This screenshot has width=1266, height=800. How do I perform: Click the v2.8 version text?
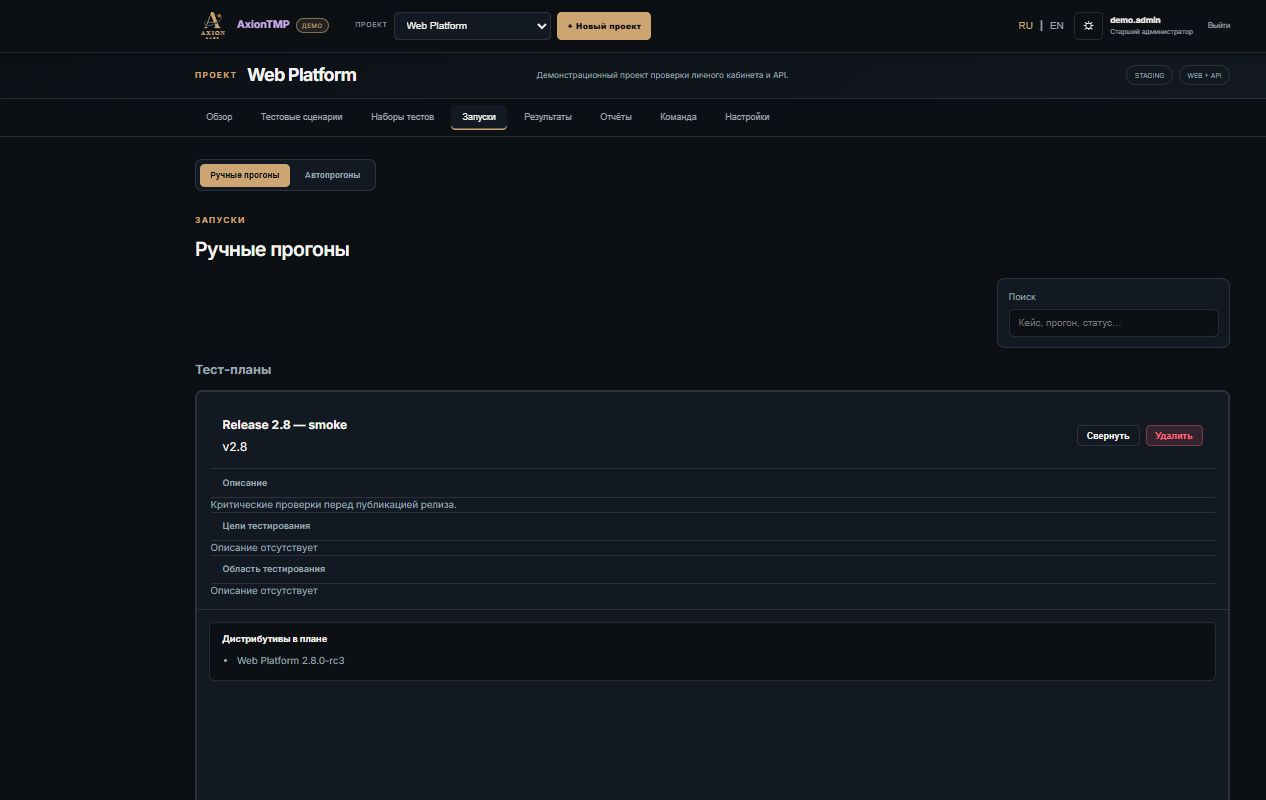[235, 447]
